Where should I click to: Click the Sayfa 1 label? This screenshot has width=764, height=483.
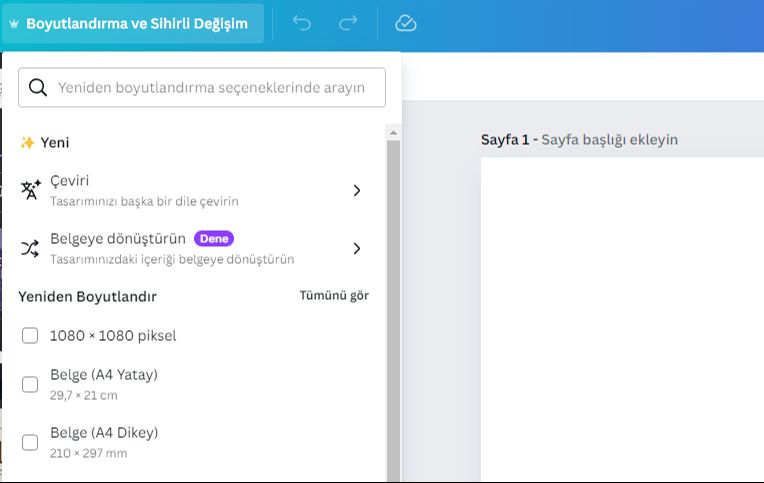pos(505,140)
